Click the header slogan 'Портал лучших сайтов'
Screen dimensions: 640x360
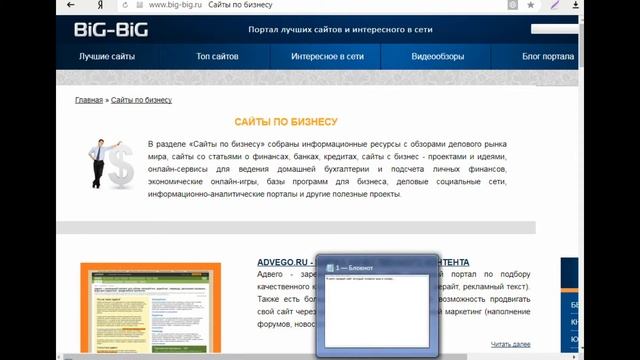pos(340,29)
